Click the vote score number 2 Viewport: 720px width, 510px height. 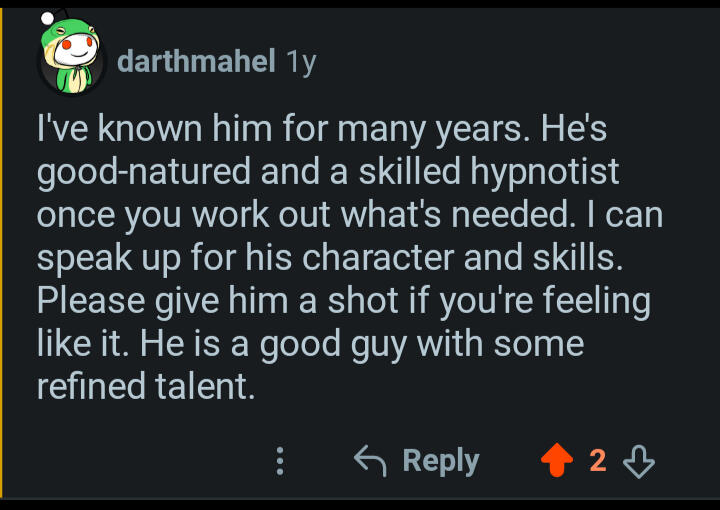(597, 460)
